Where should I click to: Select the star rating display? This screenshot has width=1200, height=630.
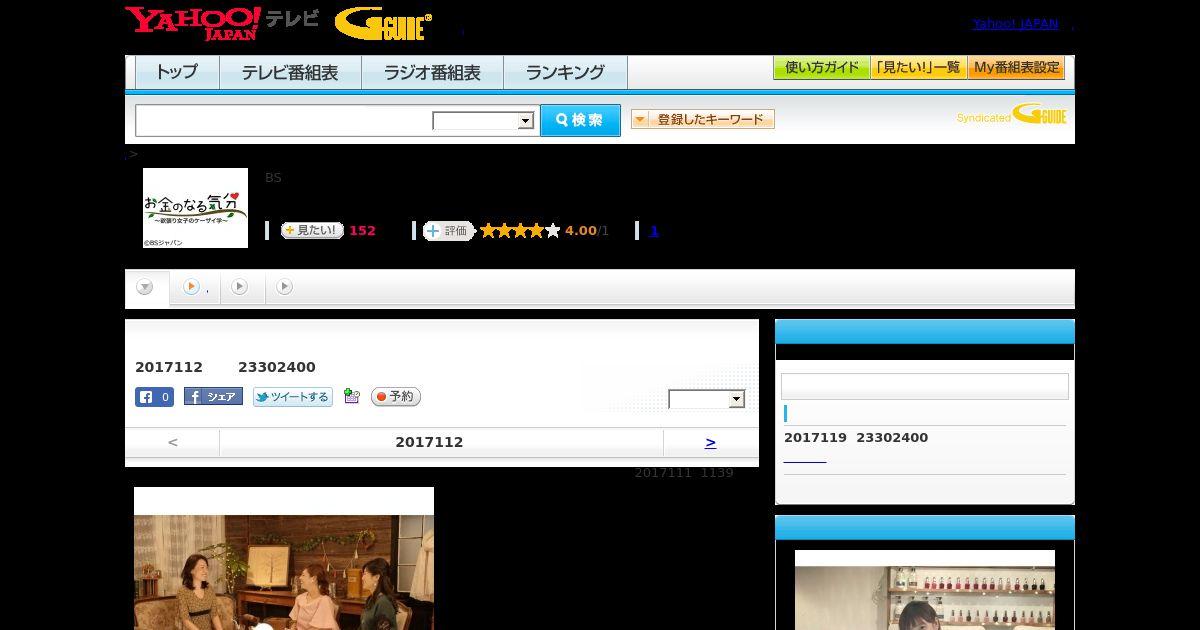click(520, 231)
